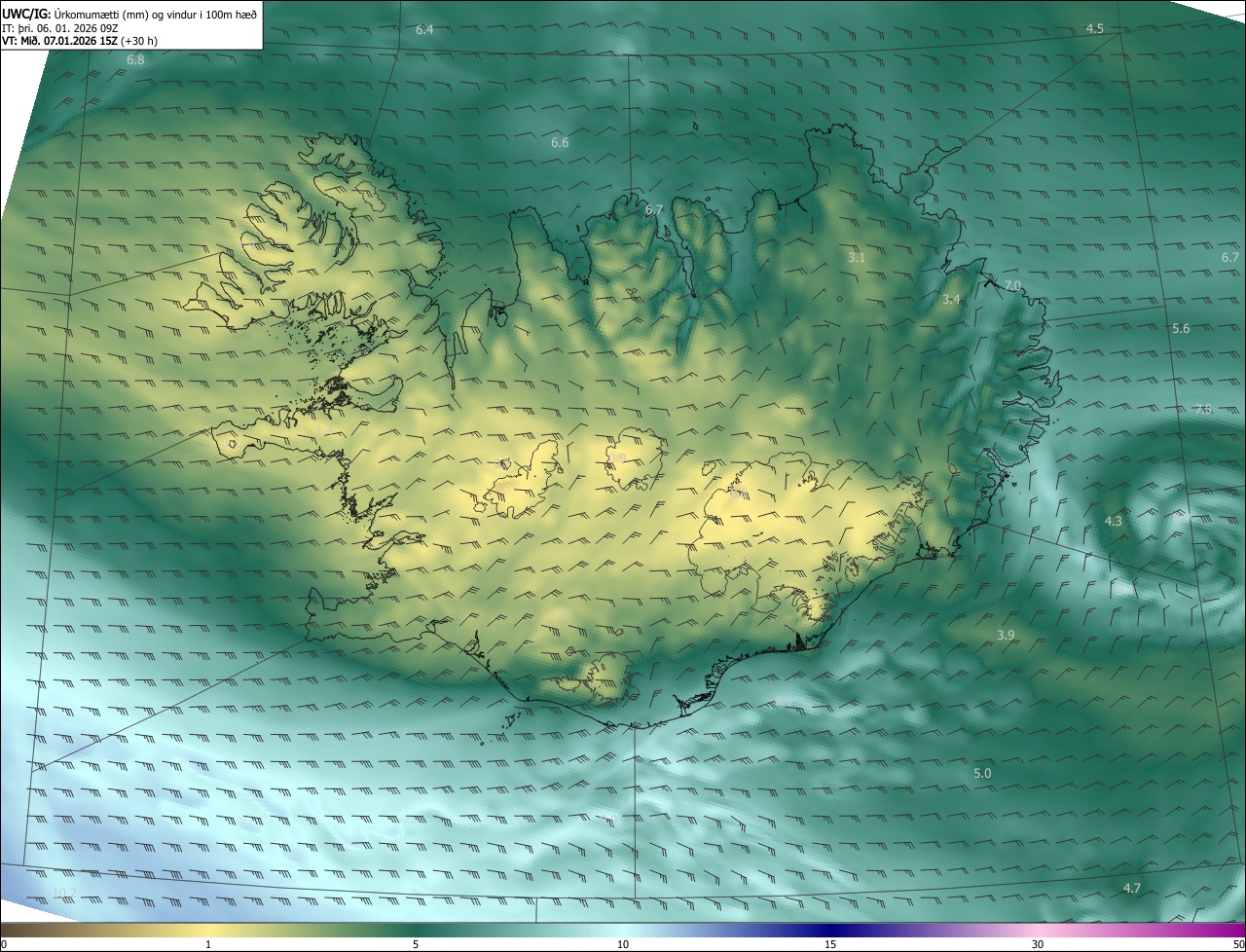
Task: Click the 7.0 value label
Action: [1012, 285]
